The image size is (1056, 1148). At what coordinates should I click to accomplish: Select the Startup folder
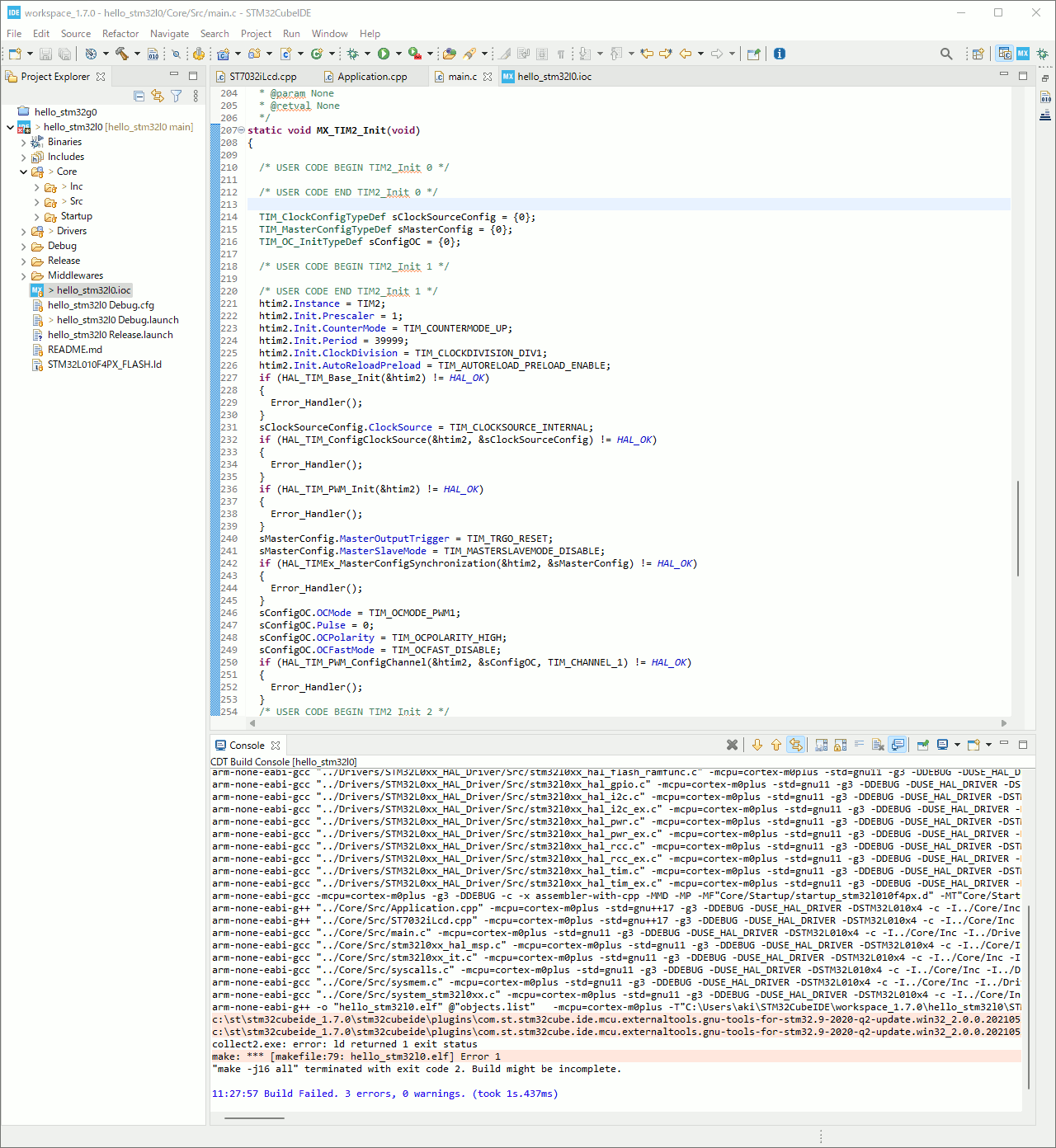[x=76, y=216]
